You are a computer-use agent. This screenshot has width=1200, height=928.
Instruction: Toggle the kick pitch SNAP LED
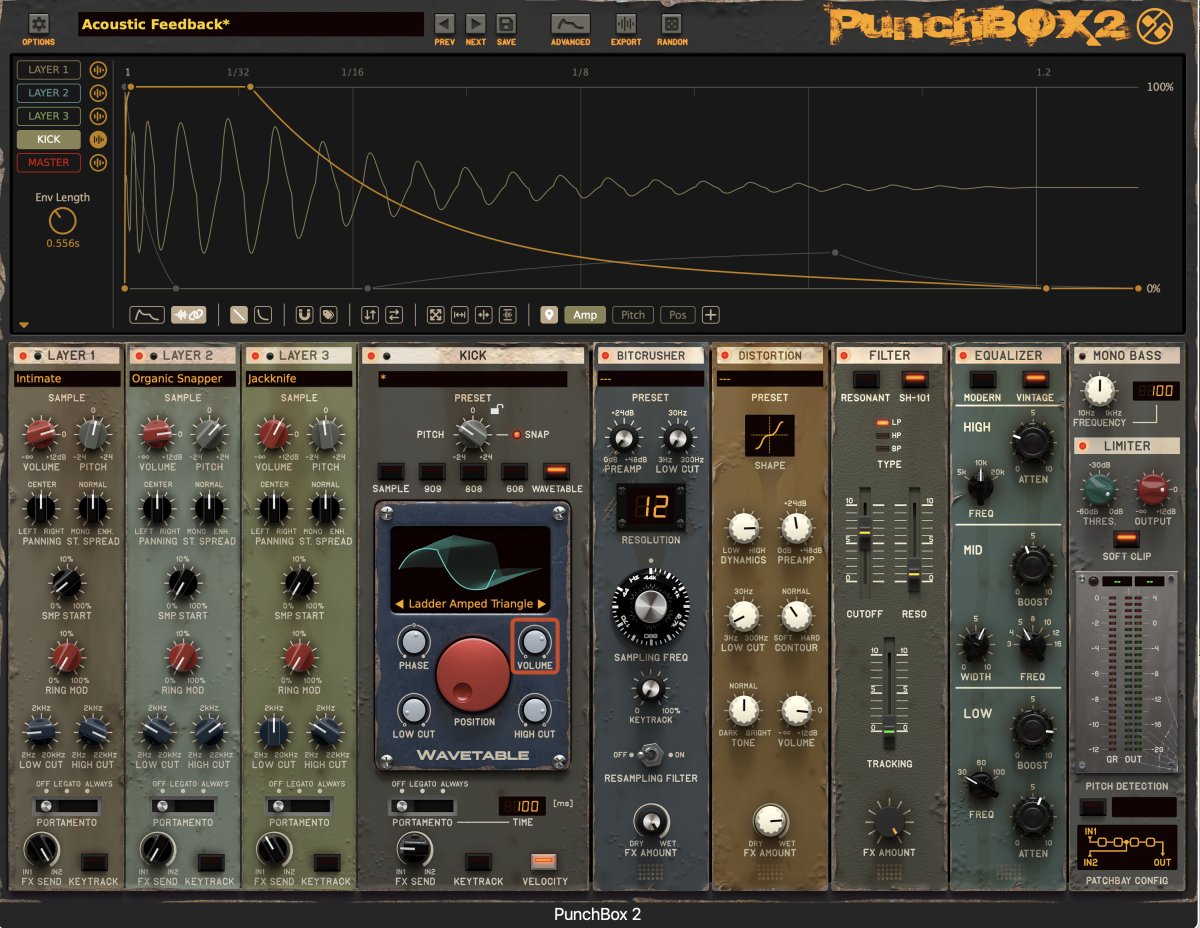click(x=517, y=435)
